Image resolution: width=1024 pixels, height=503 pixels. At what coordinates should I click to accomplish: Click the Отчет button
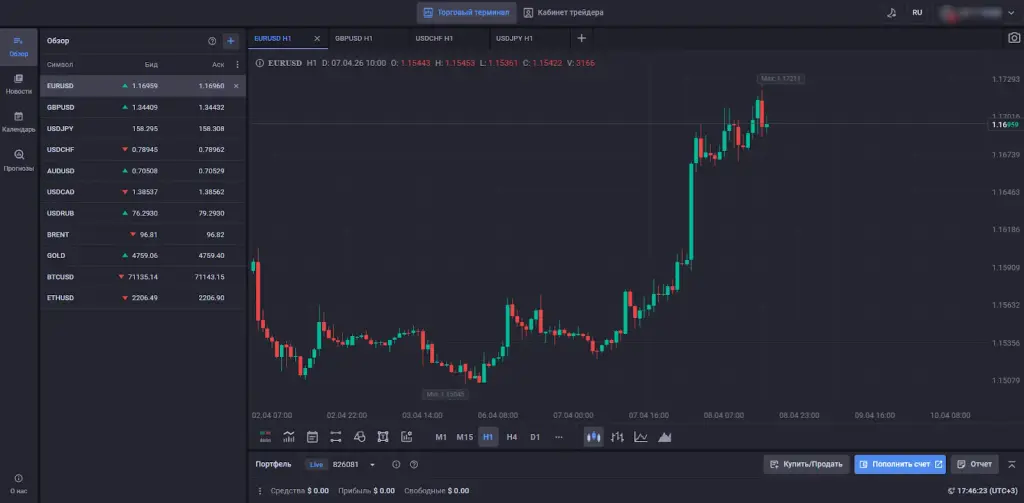coord(975,464)
